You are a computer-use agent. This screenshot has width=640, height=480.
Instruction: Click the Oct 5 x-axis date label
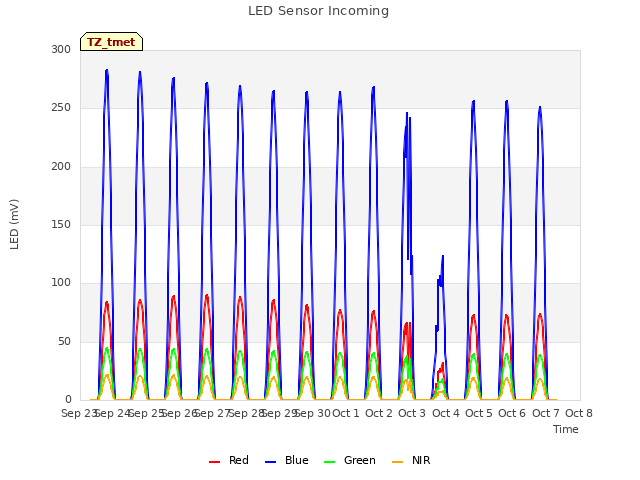479,413
